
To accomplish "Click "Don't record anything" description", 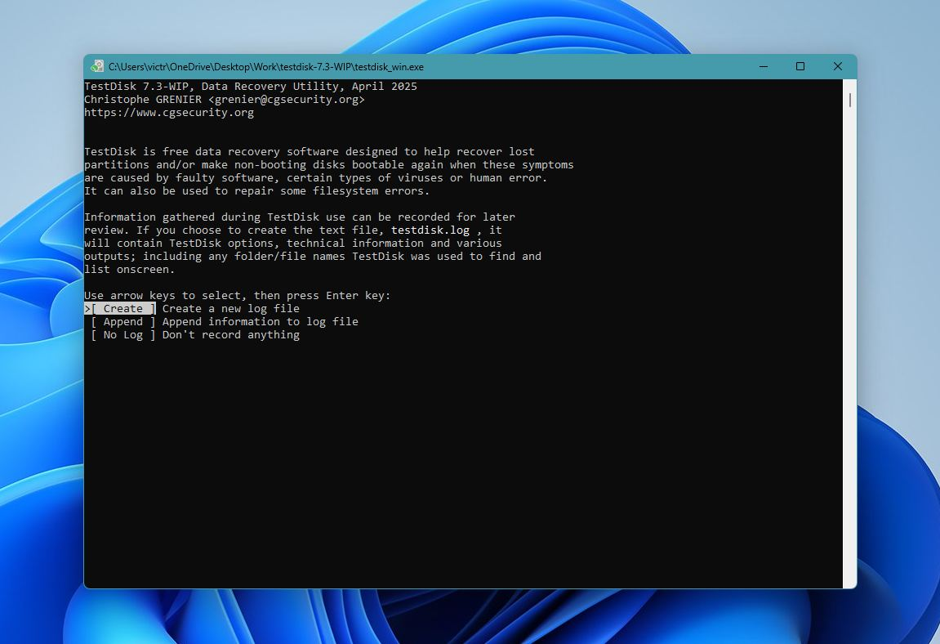I will [231, 335].
